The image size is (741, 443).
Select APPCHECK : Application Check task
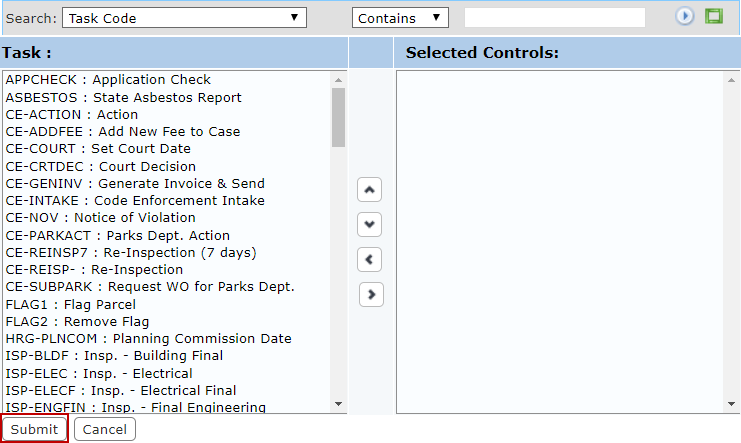click(108, 79)
